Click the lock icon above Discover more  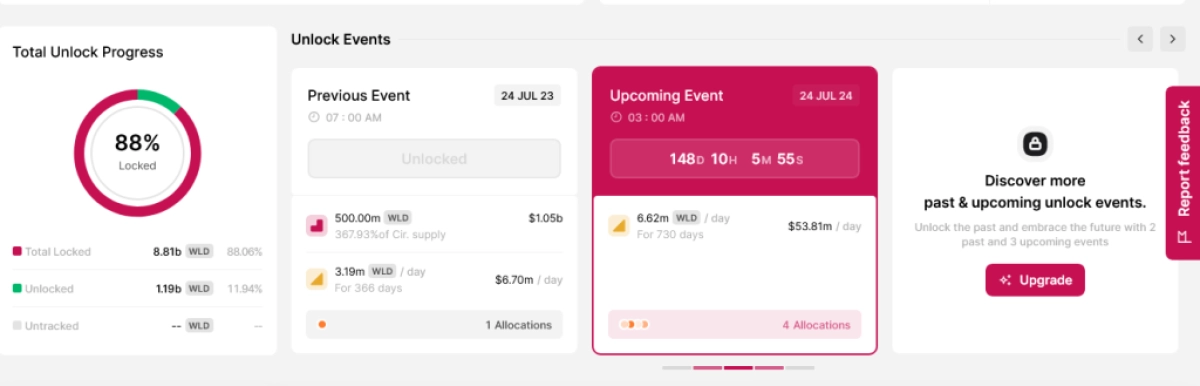tap(1035, 145)
